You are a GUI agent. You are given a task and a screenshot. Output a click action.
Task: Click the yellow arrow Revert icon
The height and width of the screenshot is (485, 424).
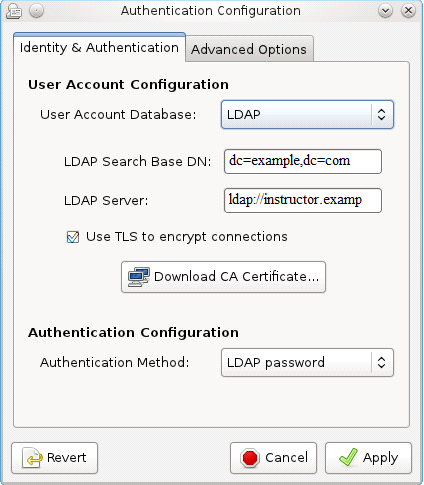[x=33, y=458]
